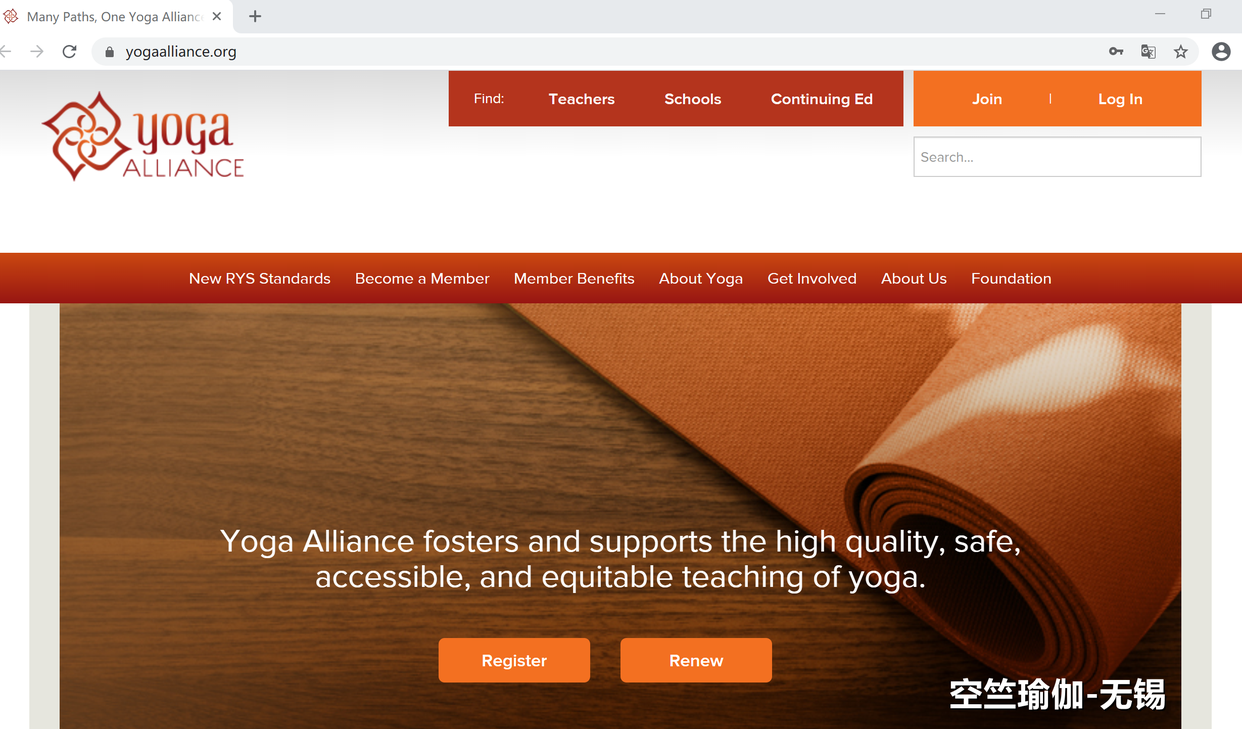Open the browser profile avatar

[1221, 52]
